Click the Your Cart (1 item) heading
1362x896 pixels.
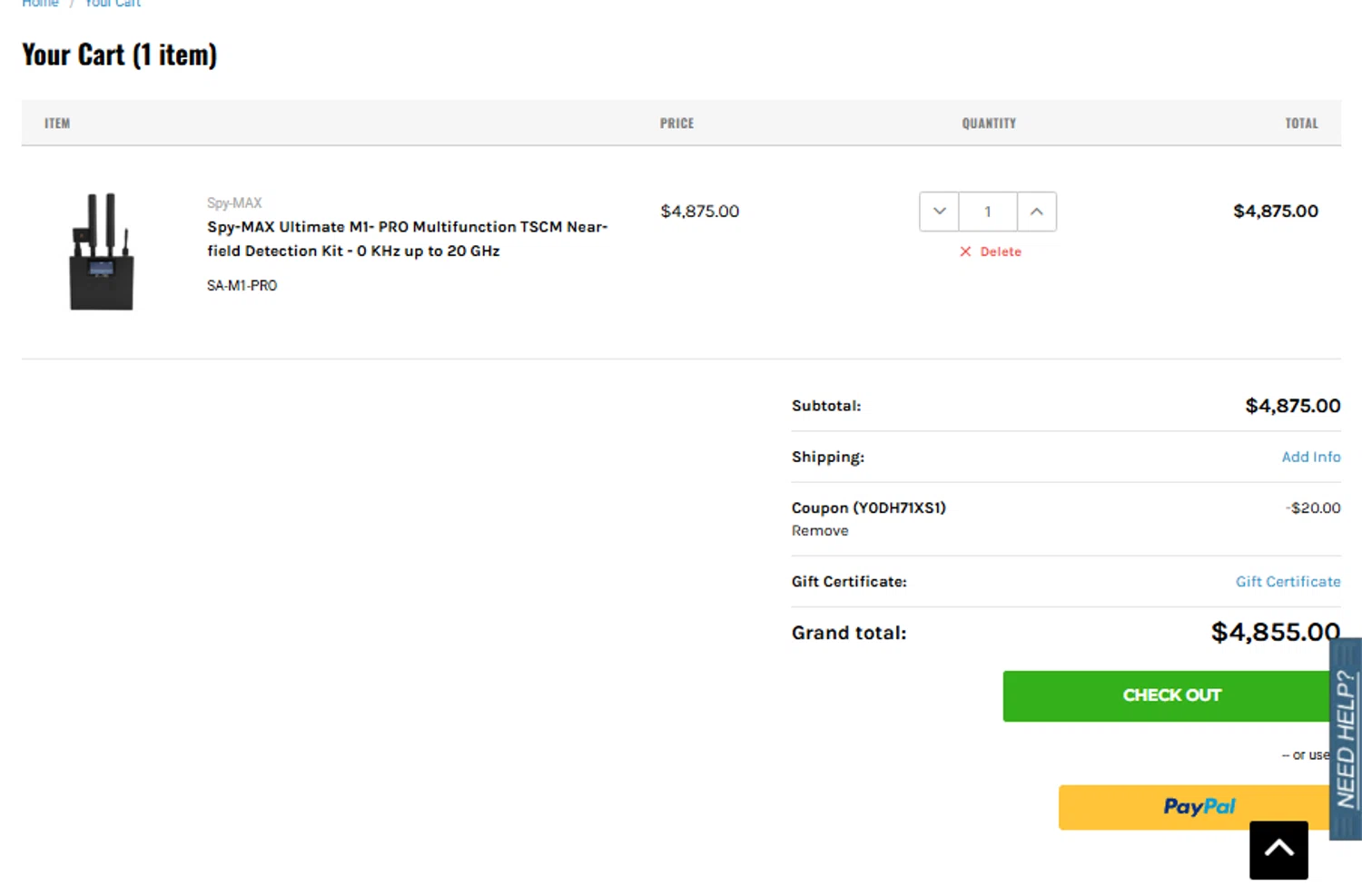[120, 54]
